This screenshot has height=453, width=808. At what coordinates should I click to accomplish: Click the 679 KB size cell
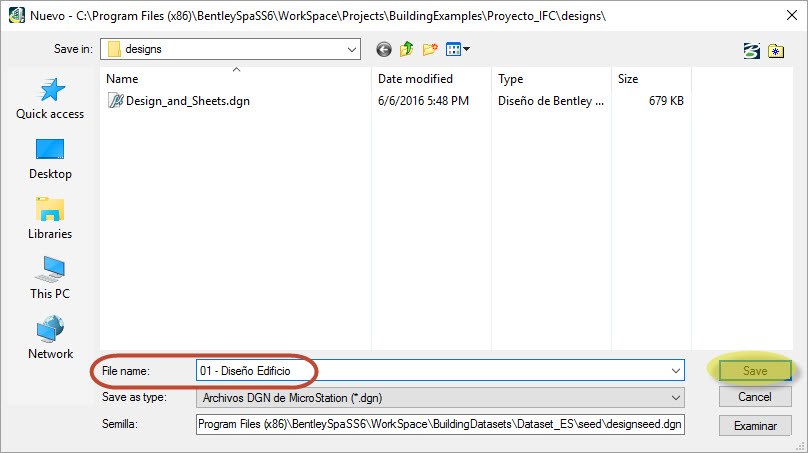click(666, 101)
